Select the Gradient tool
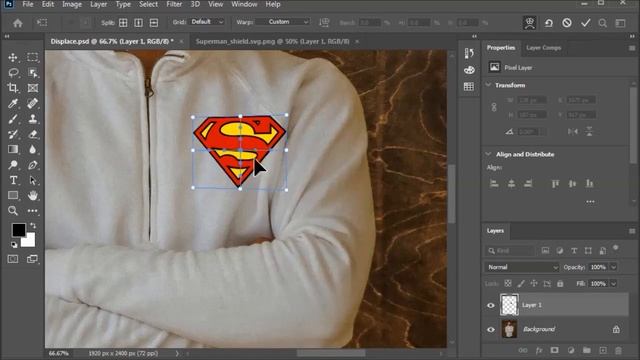 (13, 149)
